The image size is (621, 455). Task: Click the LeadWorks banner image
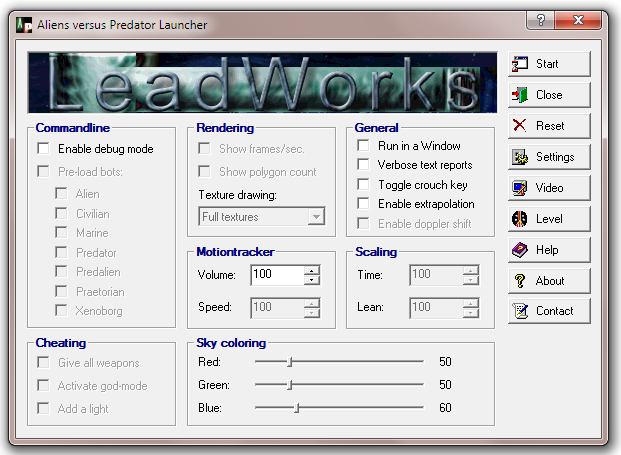point(262,82)
